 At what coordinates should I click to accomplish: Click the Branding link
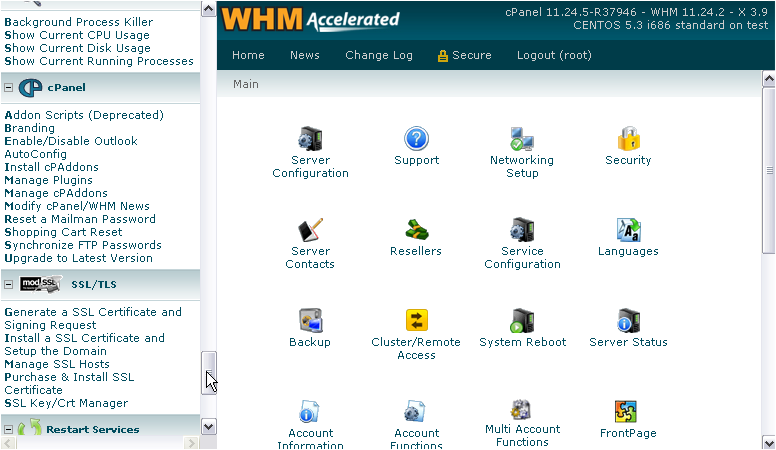click(30, 128)
